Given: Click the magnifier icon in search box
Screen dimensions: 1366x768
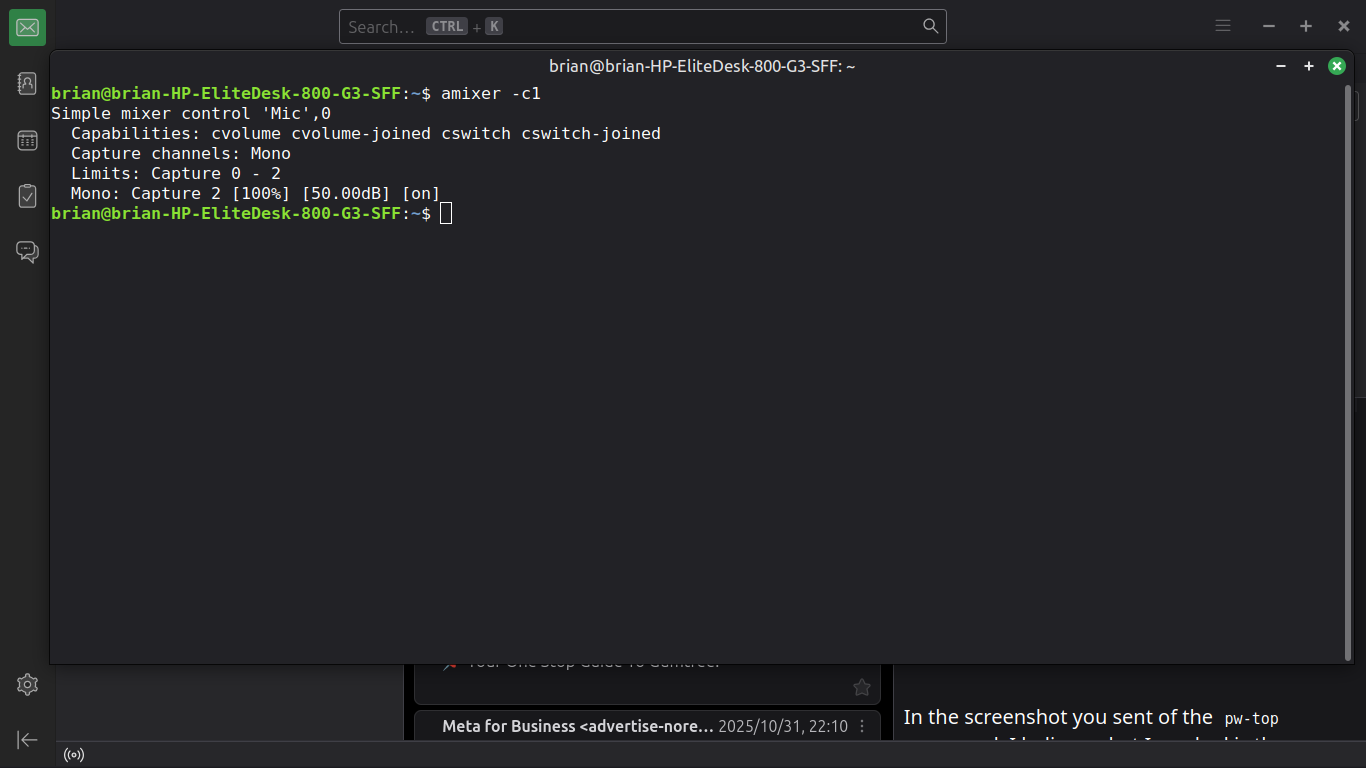Looking at the screenshot, I should [930, 26].
